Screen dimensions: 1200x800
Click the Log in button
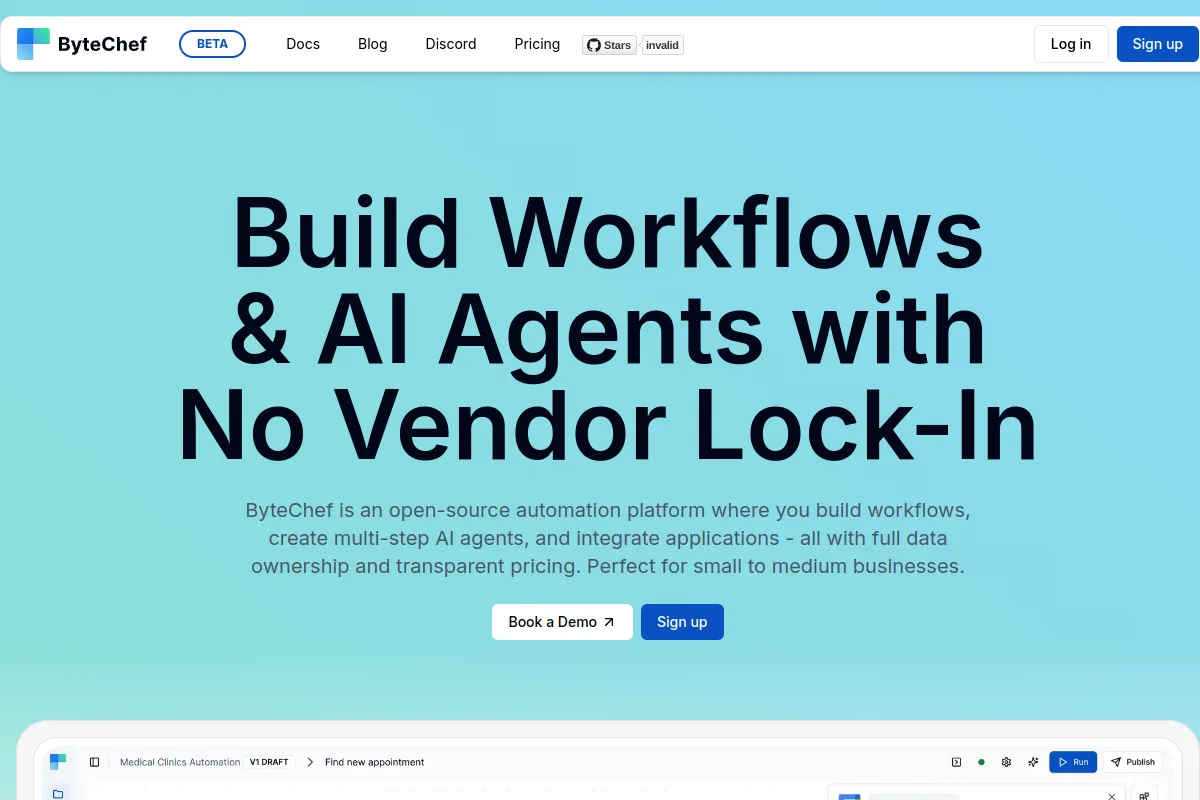(1071, 44)
